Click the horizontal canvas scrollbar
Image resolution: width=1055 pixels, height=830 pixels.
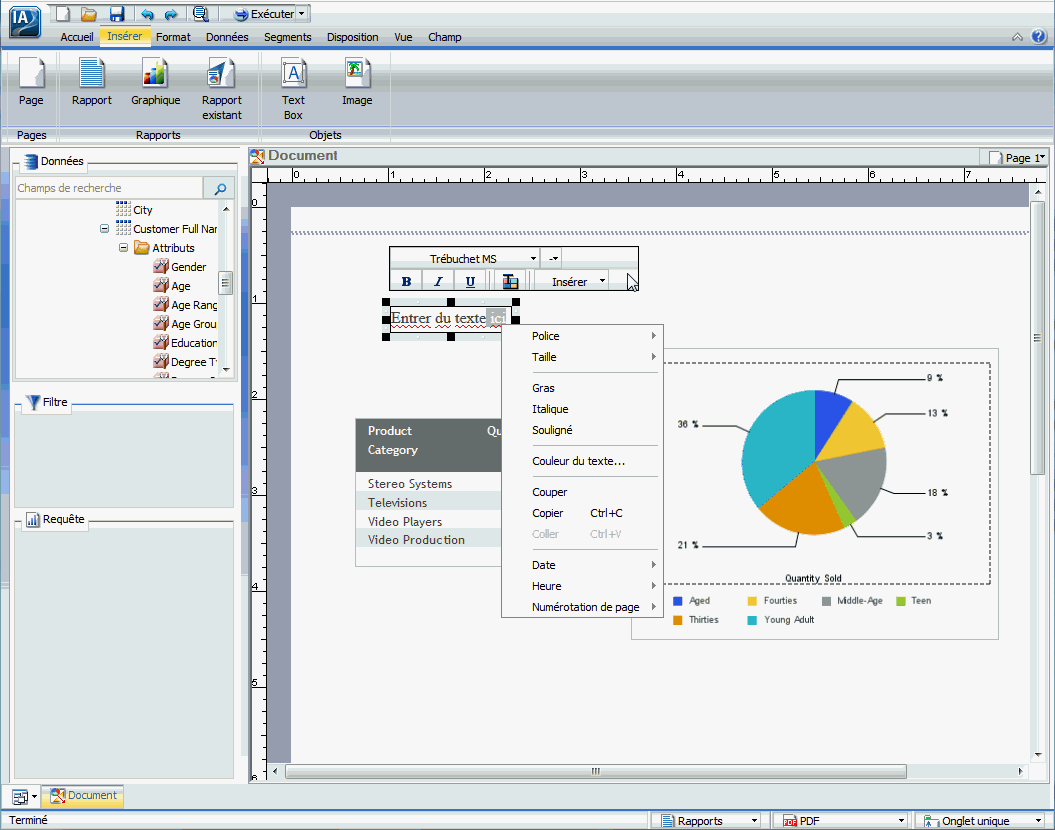tap(595, 771)
